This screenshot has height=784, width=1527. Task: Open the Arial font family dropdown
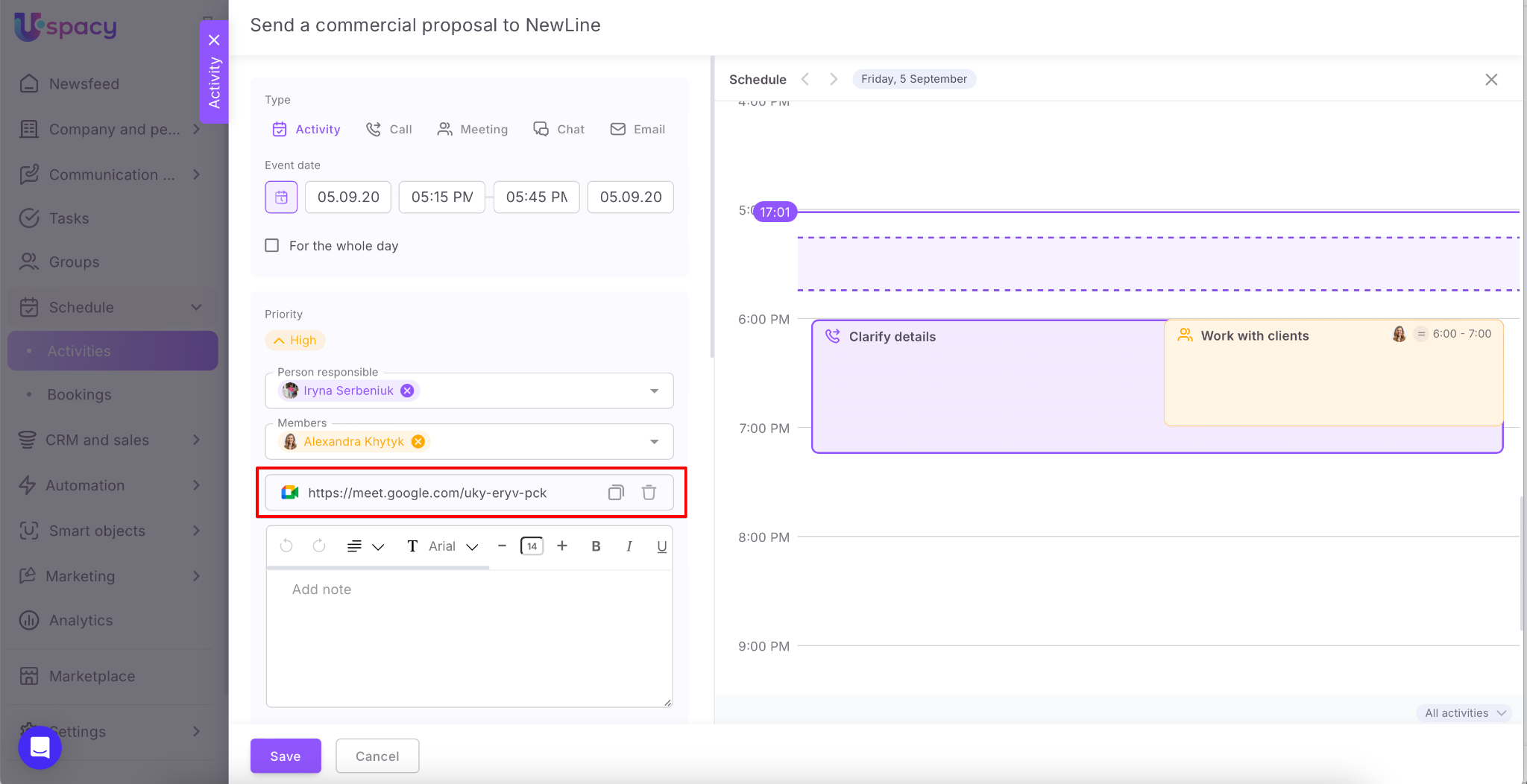(x=453, y=546)
